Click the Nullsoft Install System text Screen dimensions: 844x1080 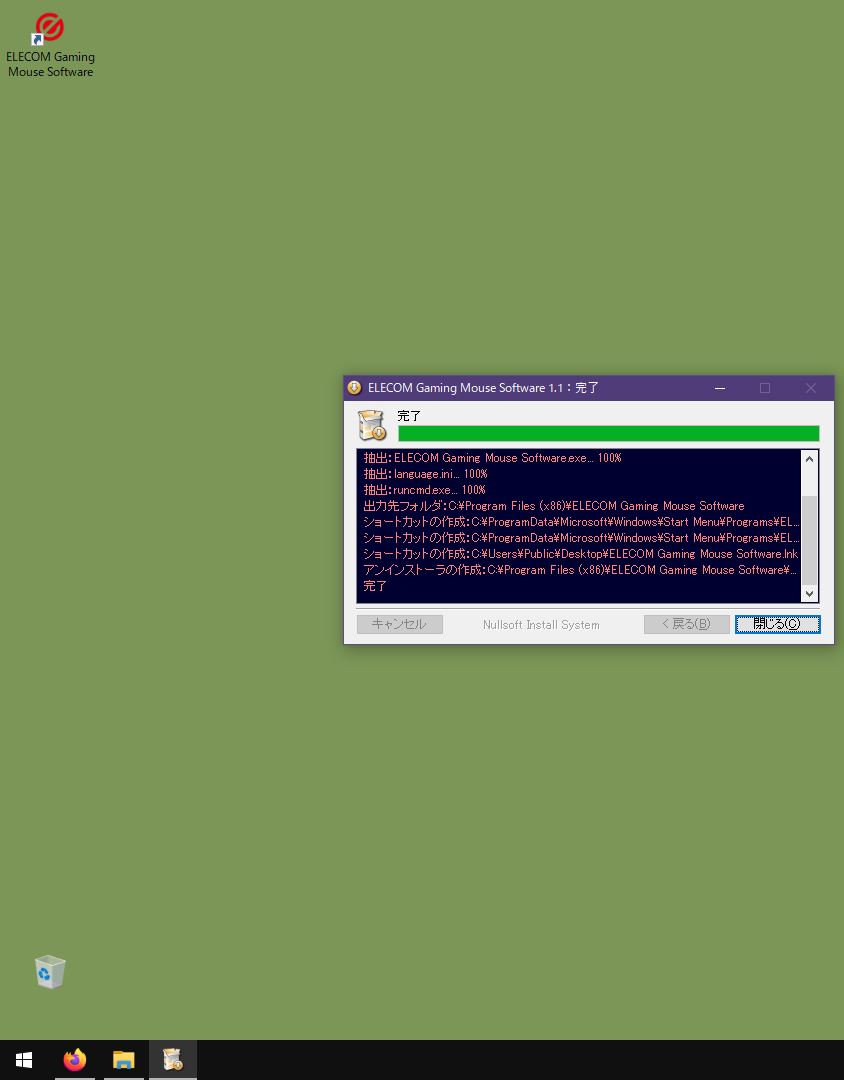(x=541, y=625)
